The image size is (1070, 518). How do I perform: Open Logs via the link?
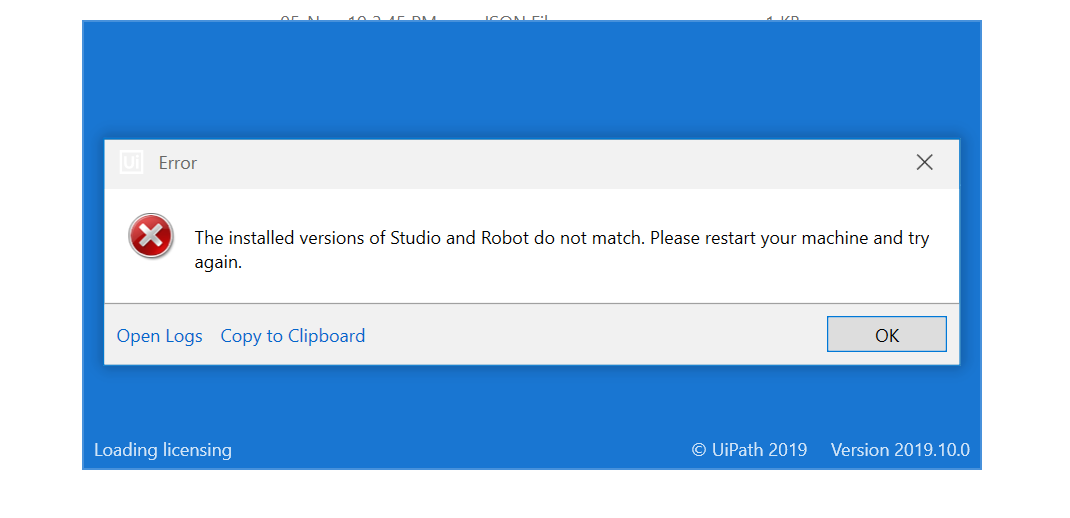159,336
